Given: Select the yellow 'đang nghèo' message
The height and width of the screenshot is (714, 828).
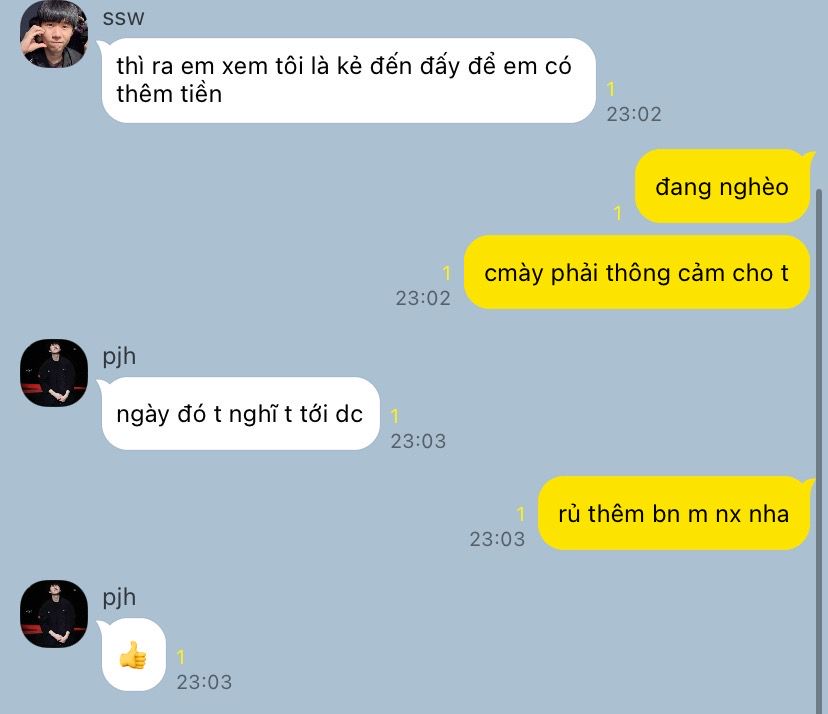Looking at the screenshot, I should click(722, 186).
